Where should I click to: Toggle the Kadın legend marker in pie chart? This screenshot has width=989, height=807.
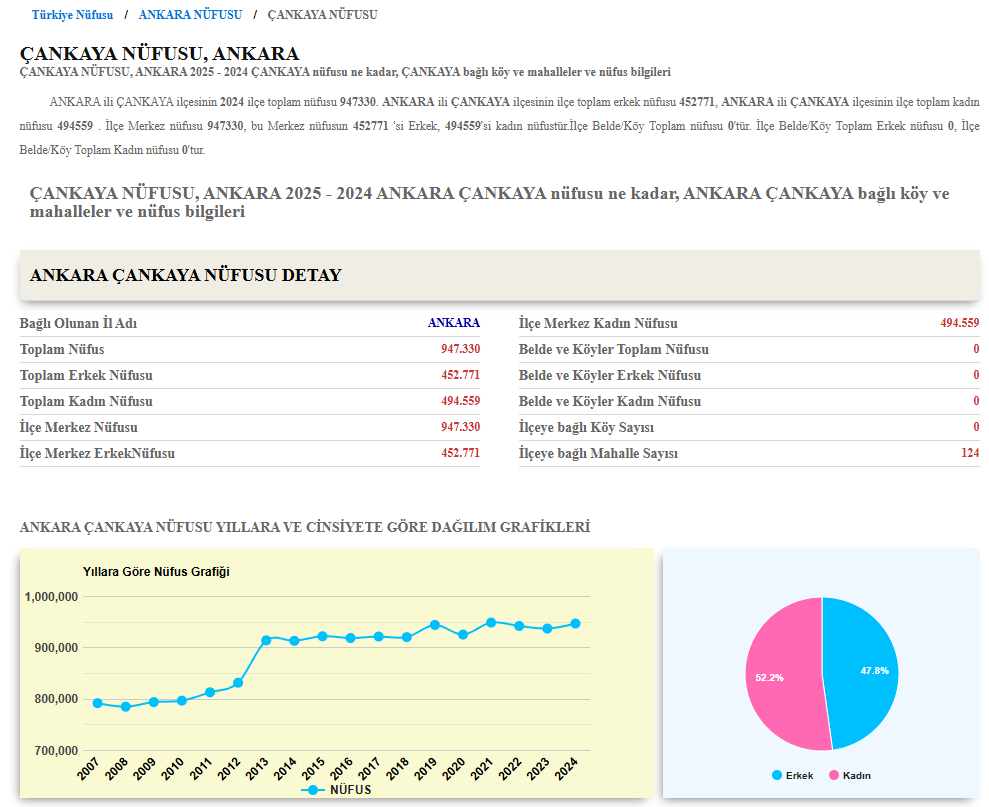point(833,776)
